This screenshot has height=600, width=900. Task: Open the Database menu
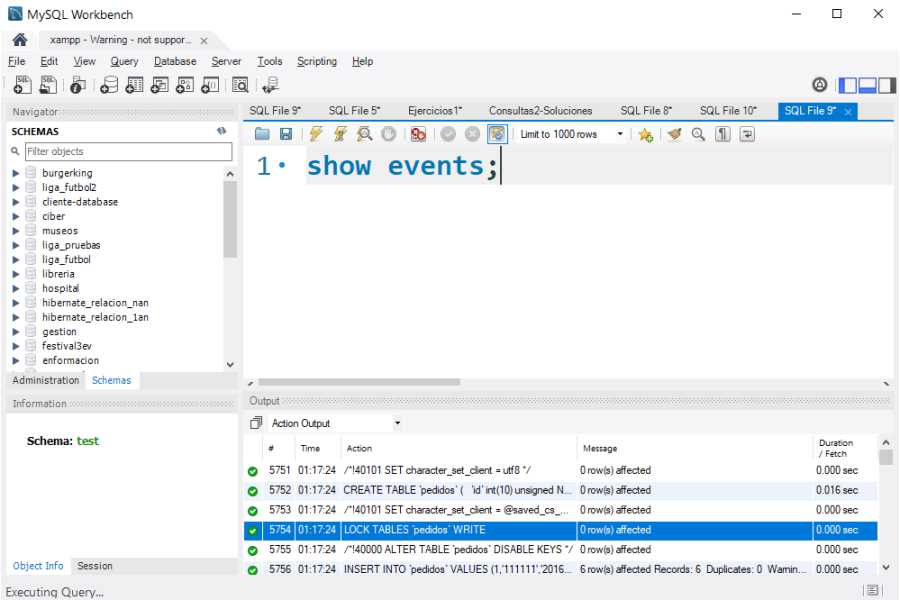175,61
